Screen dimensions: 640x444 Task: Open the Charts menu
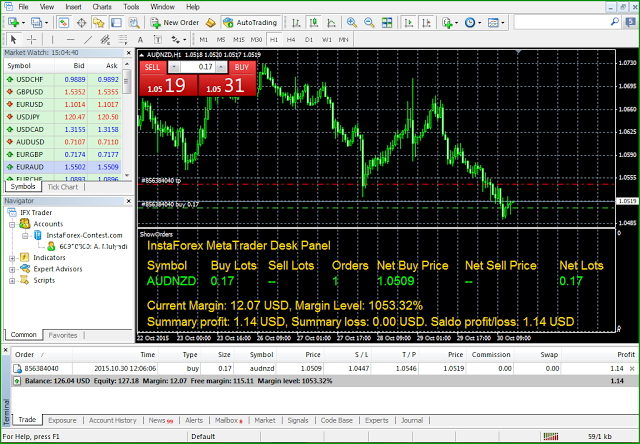pos(102,7)
